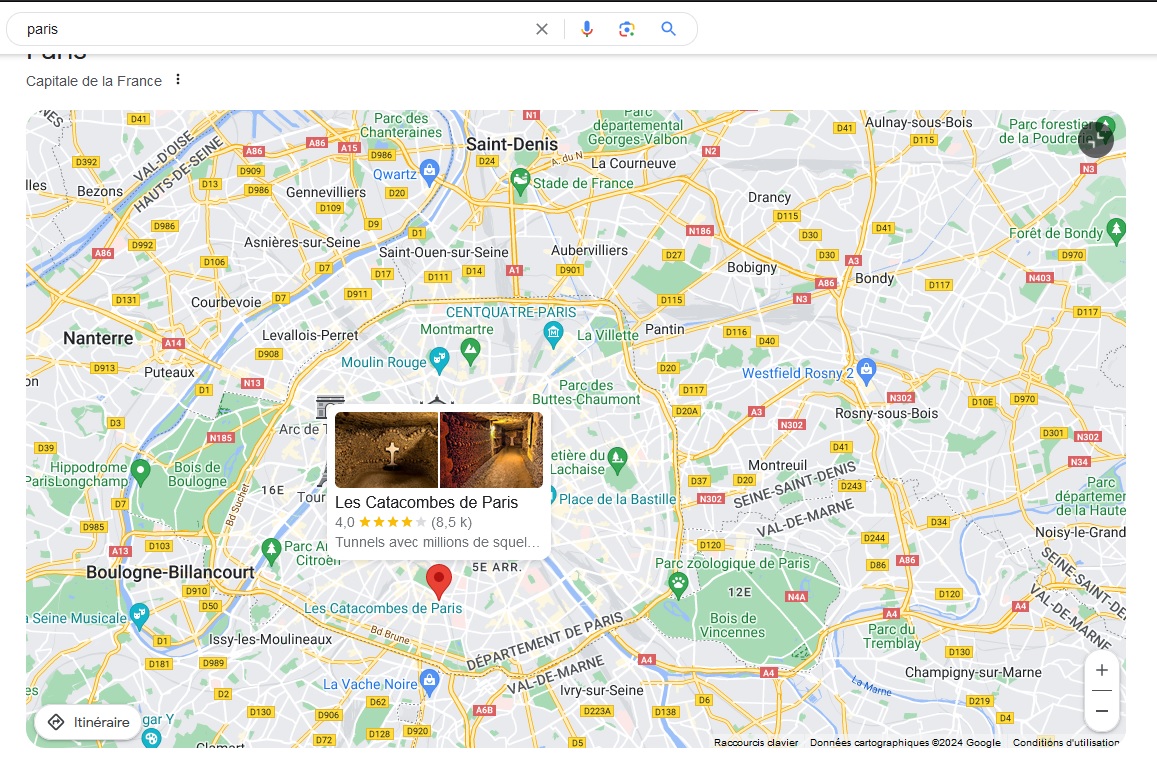The width and height of the screenshot is (1157, 766).
Task: Click the Bois de Boulogne label
Action: (x=197, y=475)
